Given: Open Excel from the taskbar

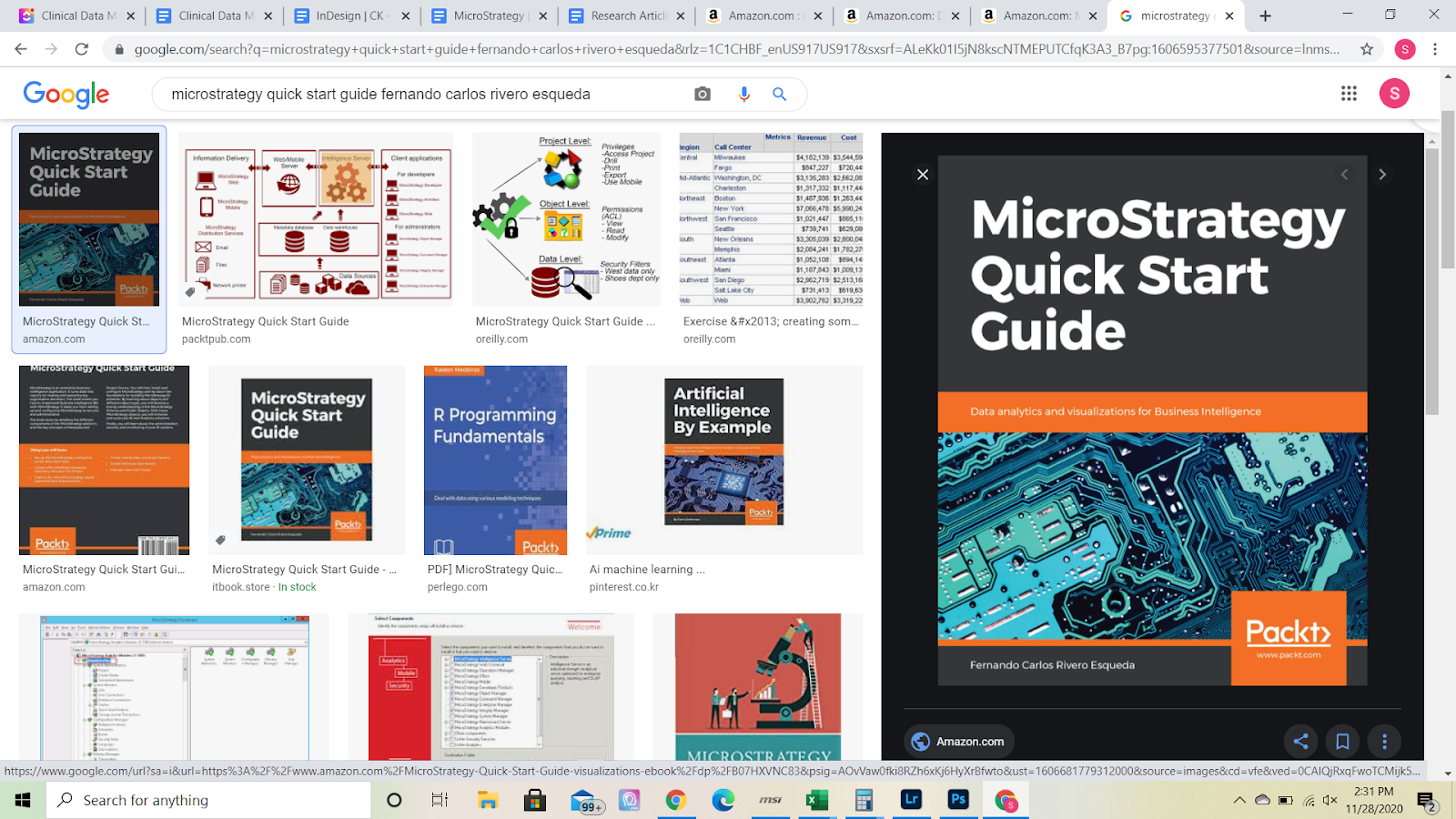Looking at the screenshot, I should point(817,800).
